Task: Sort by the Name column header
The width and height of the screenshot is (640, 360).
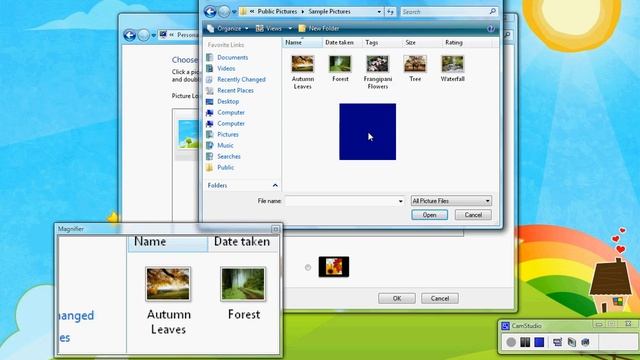Action: coord(302,42)
